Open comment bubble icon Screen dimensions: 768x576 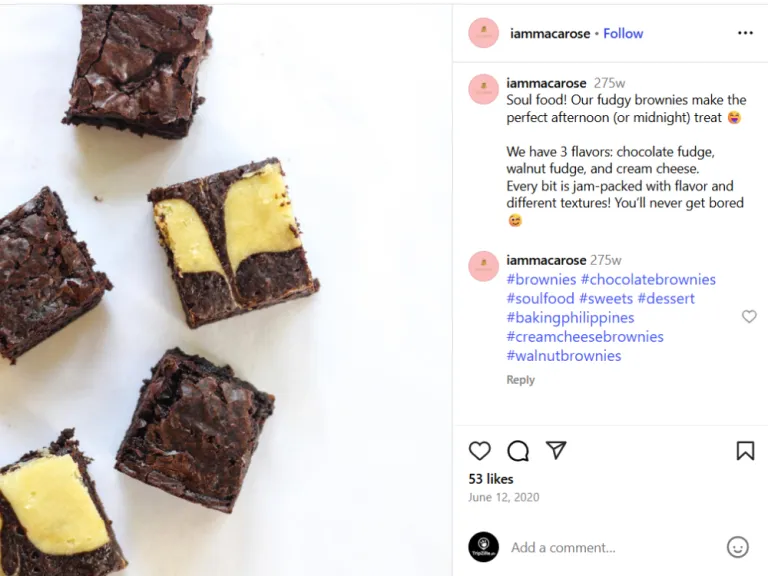pos(518,451)
